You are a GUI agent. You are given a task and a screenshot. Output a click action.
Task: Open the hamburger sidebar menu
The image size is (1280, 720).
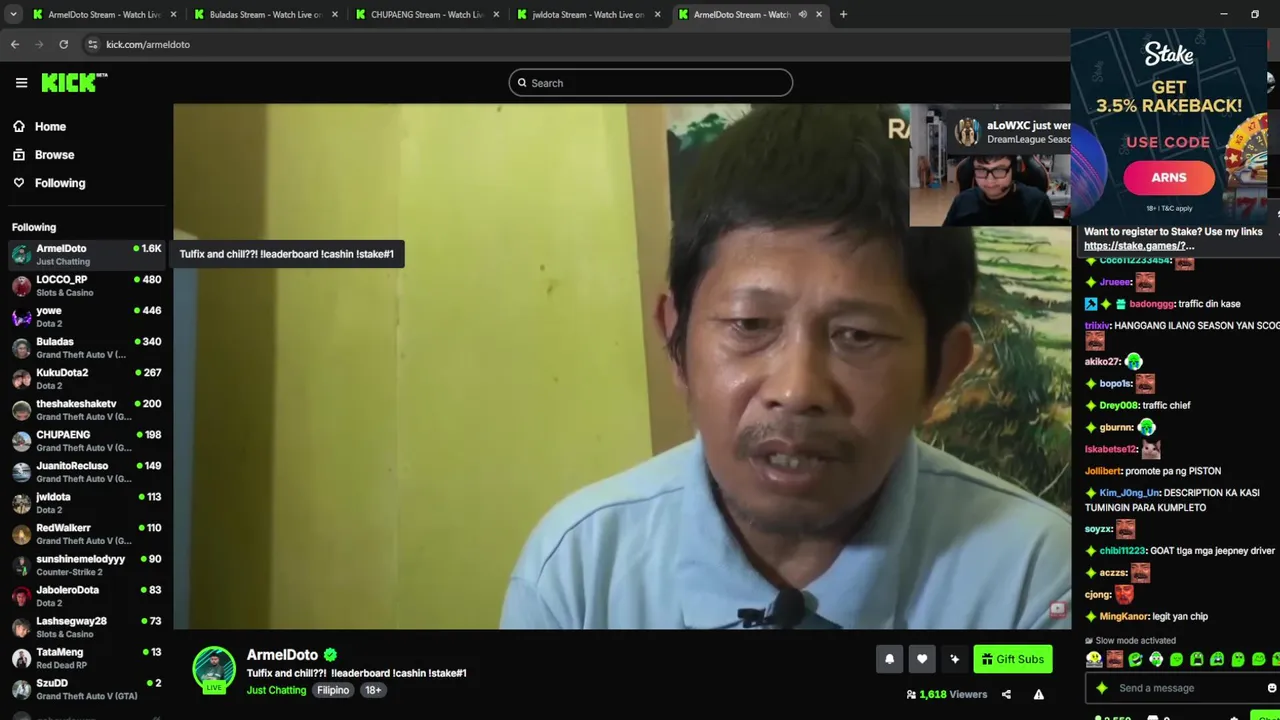tap(21, 83)
